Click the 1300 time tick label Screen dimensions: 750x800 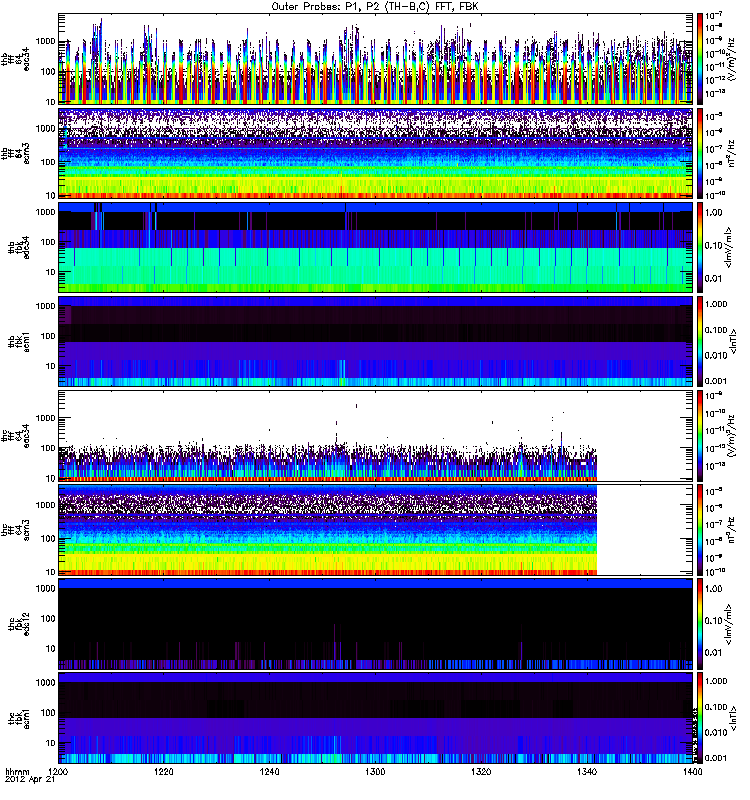click(376, 774)
